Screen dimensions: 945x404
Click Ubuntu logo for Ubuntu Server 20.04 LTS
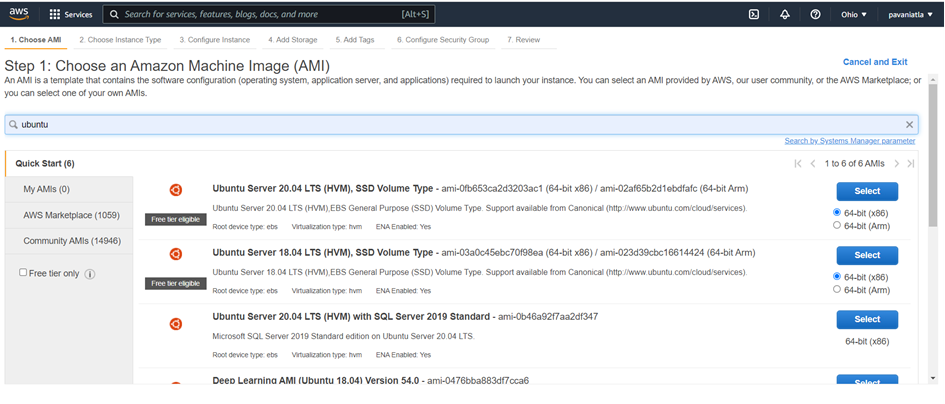tap(175, 190)
